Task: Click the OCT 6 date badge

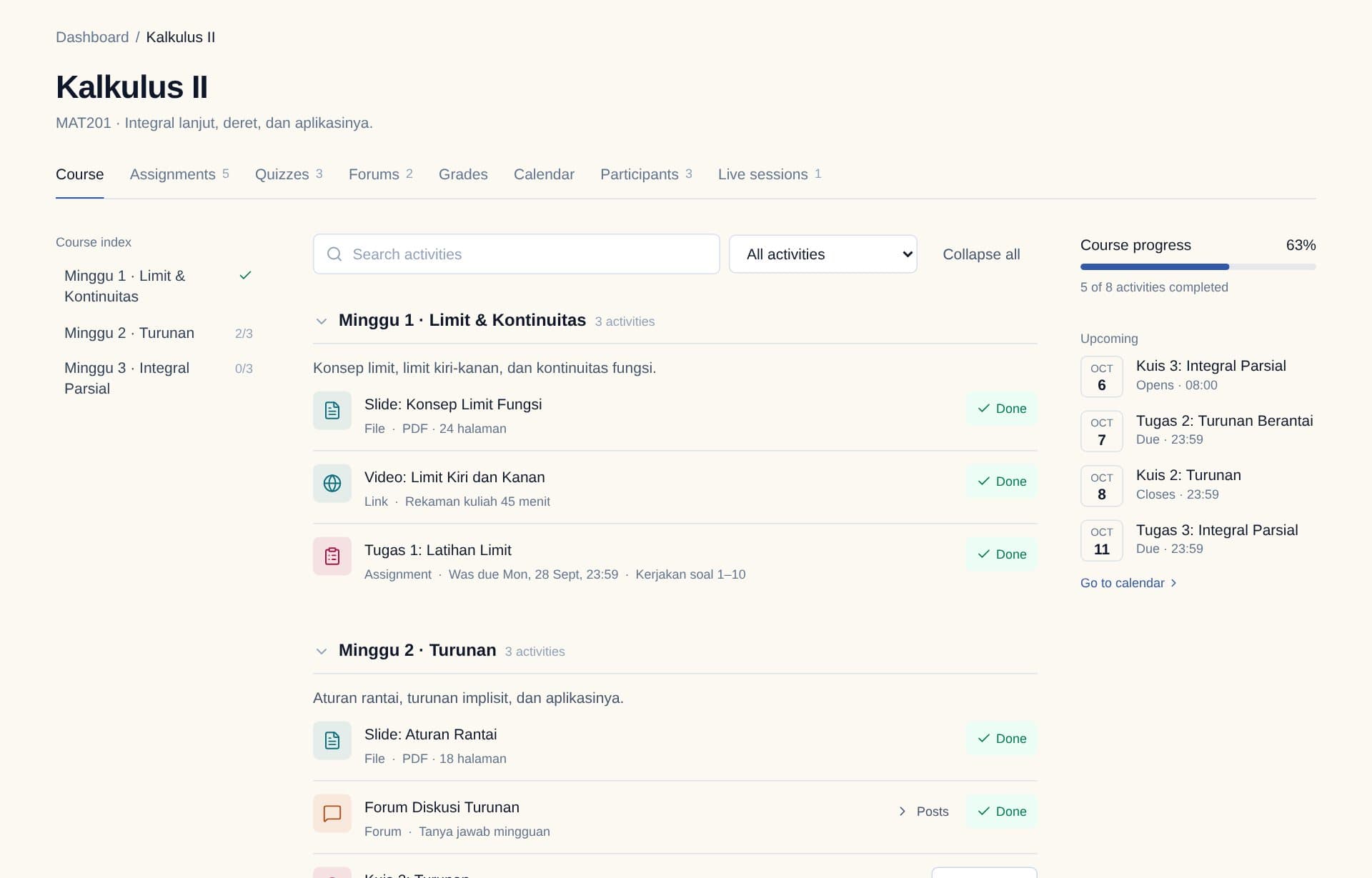Action: pos(1102,376)
